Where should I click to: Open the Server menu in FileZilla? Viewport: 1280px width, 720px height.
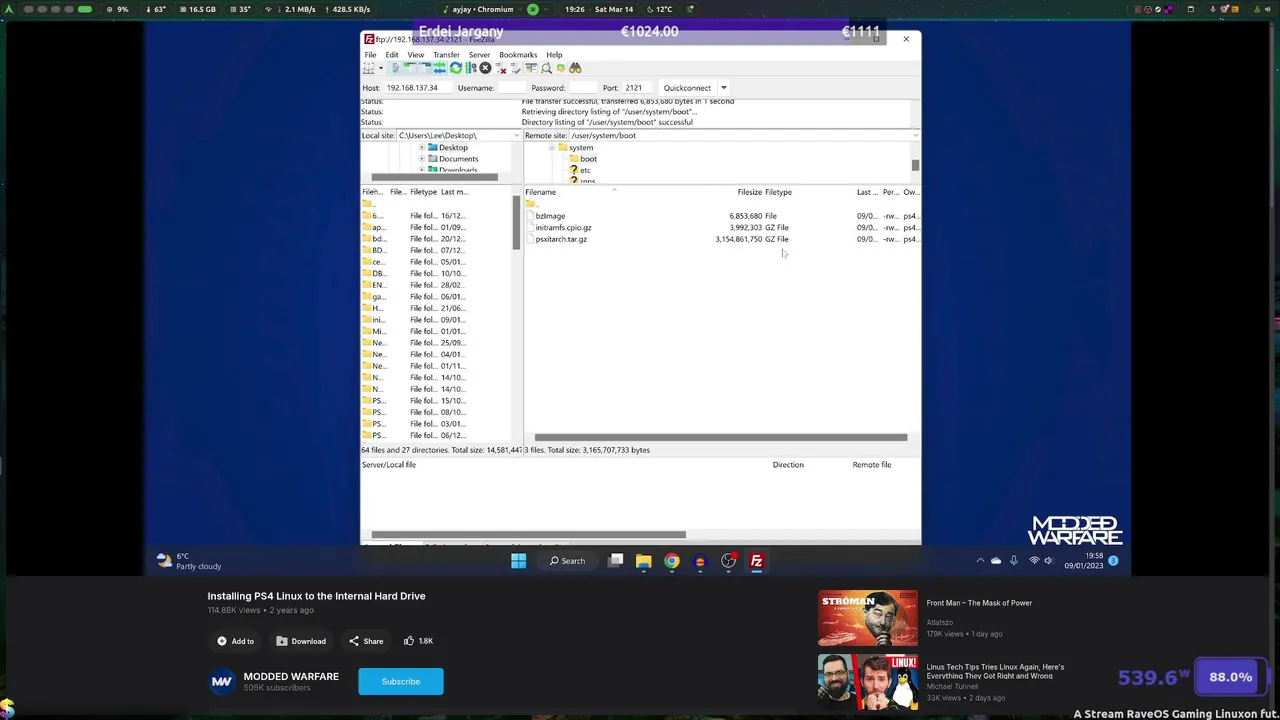[479, 55]
